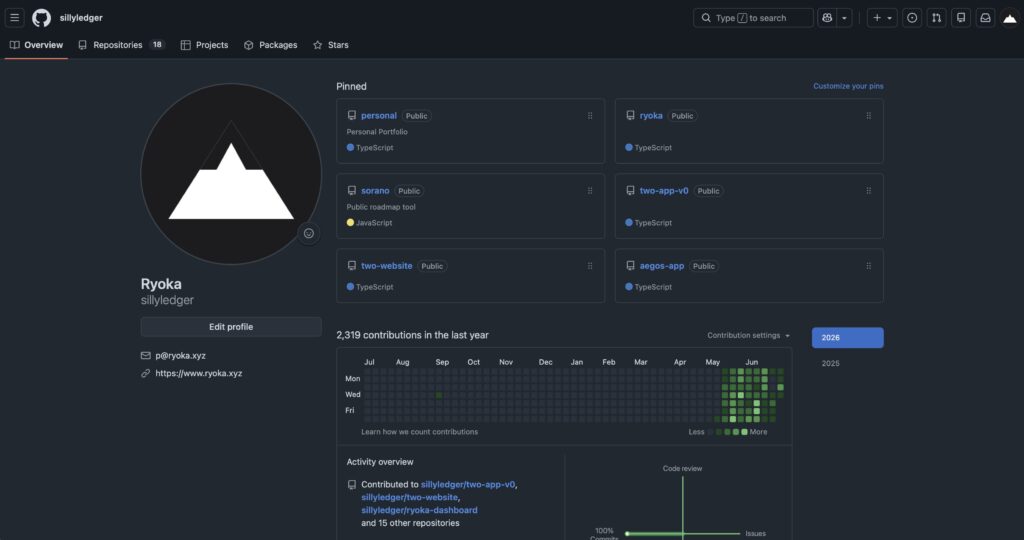
Task: Open the two-website pinned repository
Action: tap(387, 266)
